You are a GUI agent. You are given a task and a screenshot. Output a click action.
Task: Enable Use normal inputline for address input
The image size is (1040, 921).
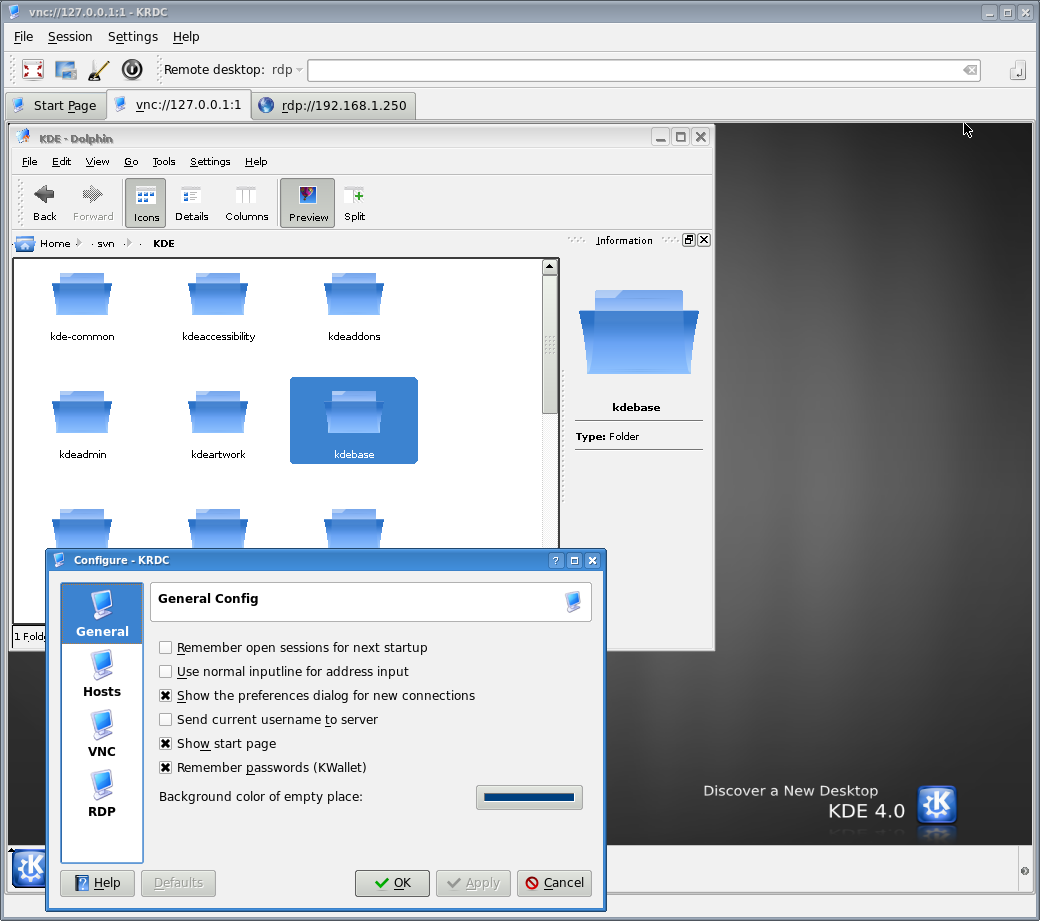[x=166, y=671]
